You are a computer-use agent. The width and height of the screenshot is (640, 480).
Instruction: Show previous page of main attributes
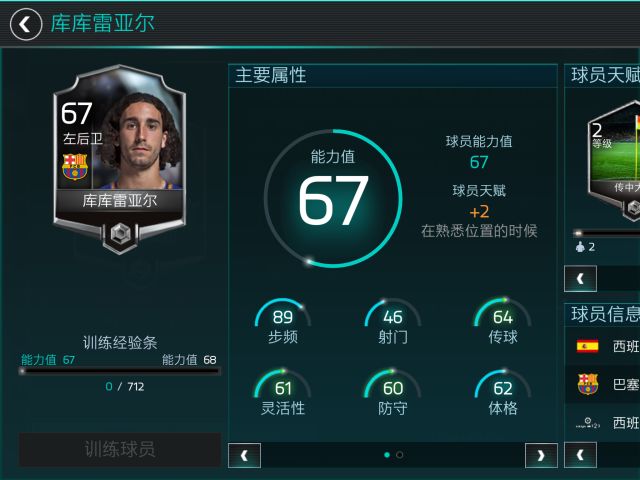244,455
